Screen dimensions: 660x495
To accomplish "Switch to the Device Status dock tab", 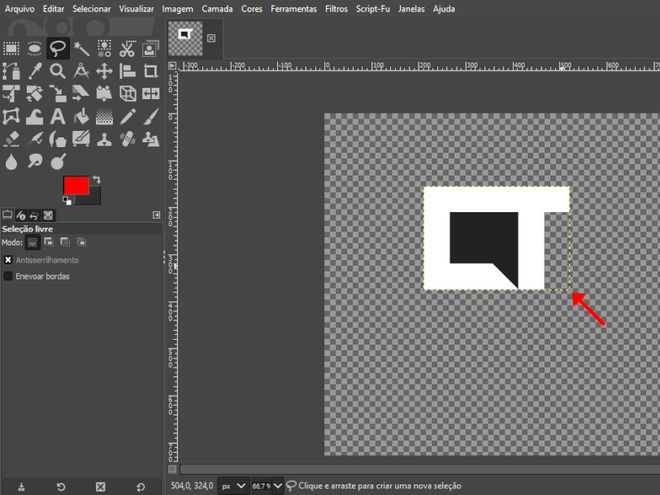I will [21, 216].
